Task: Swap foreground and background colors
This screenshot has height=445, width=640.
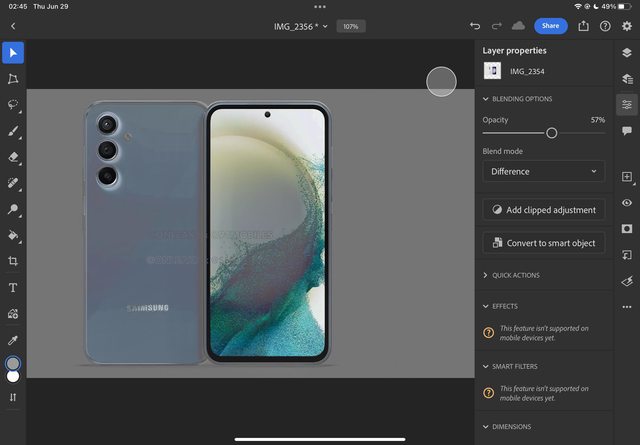Action: pos(13,397)
